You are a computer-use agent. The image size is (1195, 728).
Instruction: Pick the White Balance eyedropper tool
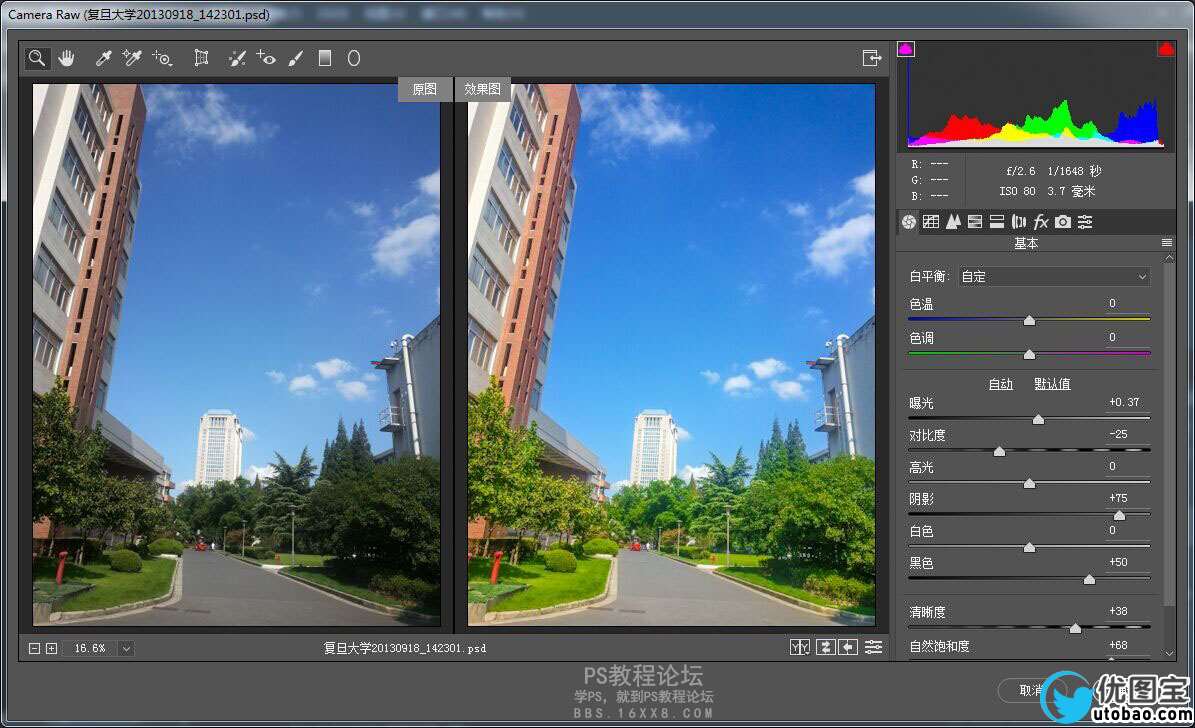click(x=104, y=58)
